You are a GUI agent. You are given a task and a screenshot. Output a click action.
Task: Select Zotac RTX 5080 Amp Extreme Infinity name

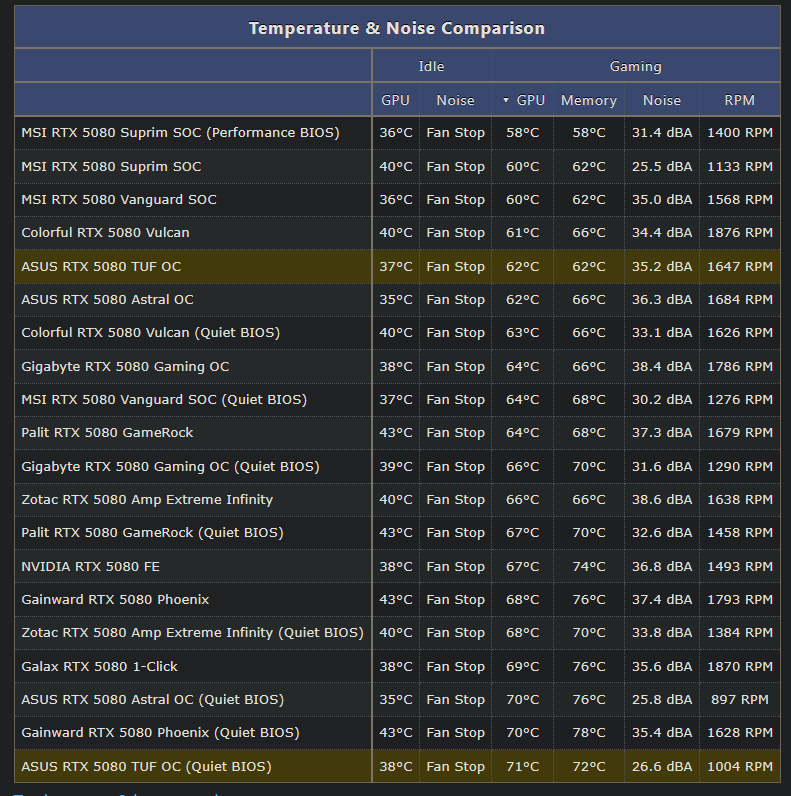pyautogui.click(x=147, y=500)
